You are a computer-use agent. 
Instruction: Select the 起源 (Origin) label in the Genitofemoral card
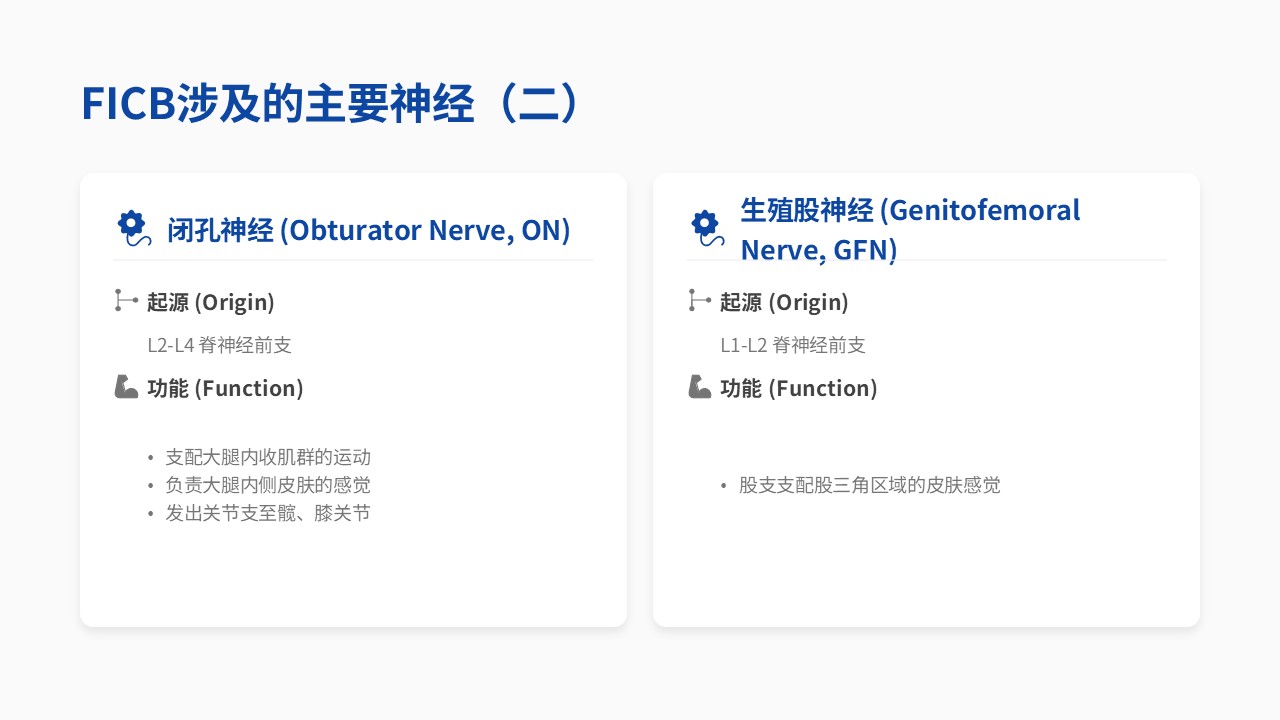pyautogui.click(x=784, y=302)
